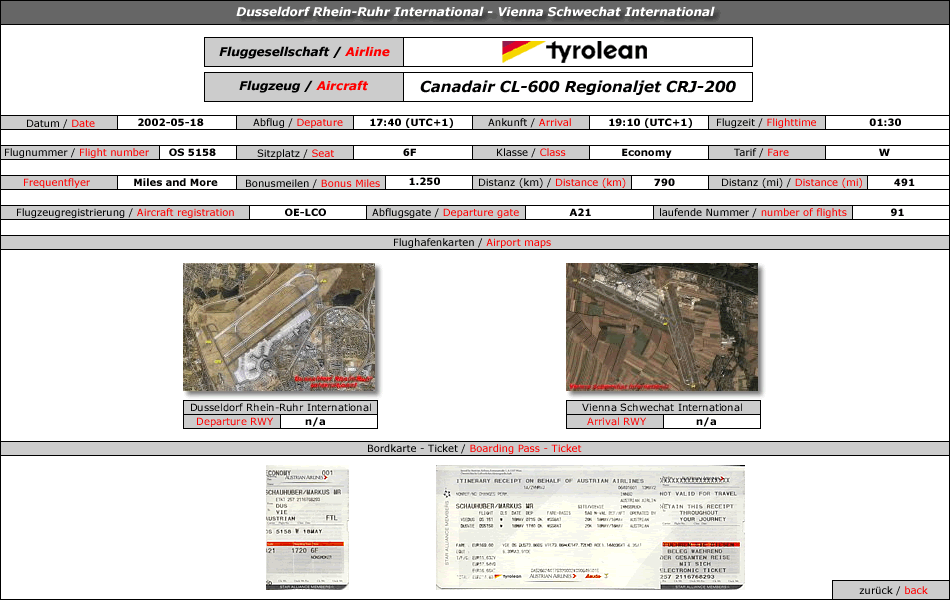
Task: Click the Tyrolean airline logo
Action: click(x=576, y=52)
